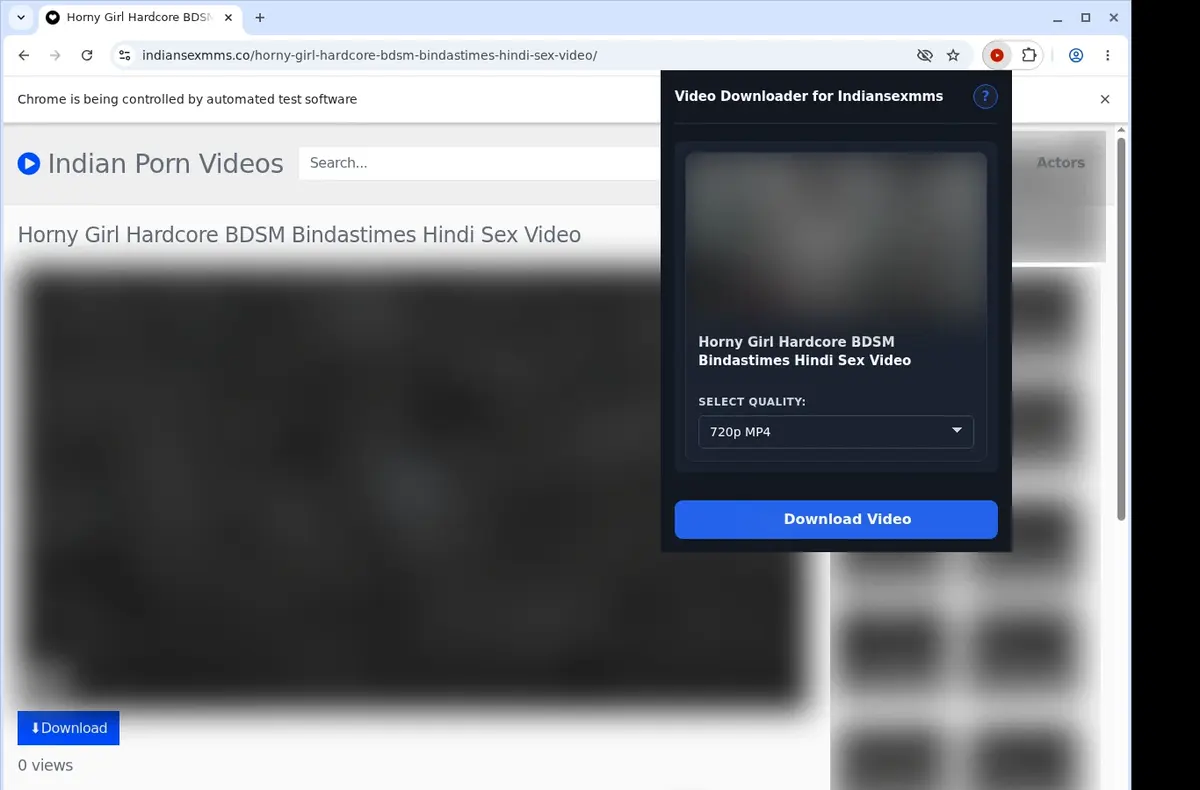
Task: Click the video thumbnail preview in popup
Action: 836,236
